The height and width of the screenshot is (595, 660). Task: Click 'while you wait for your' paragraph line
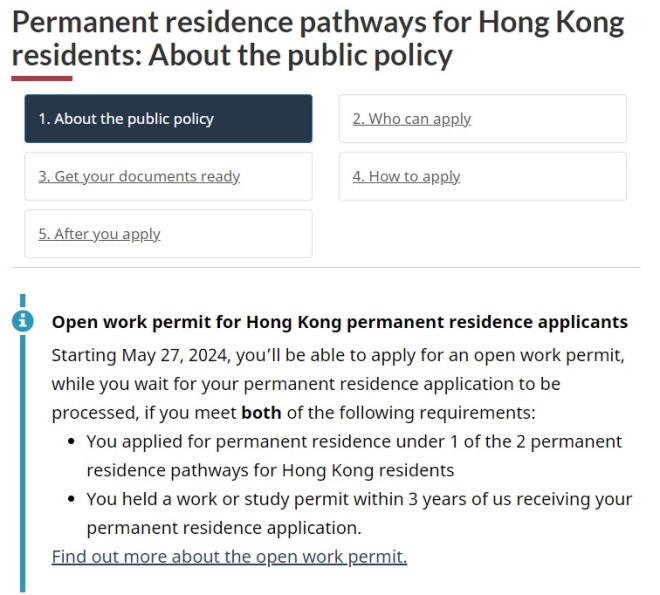coord(306,384)
